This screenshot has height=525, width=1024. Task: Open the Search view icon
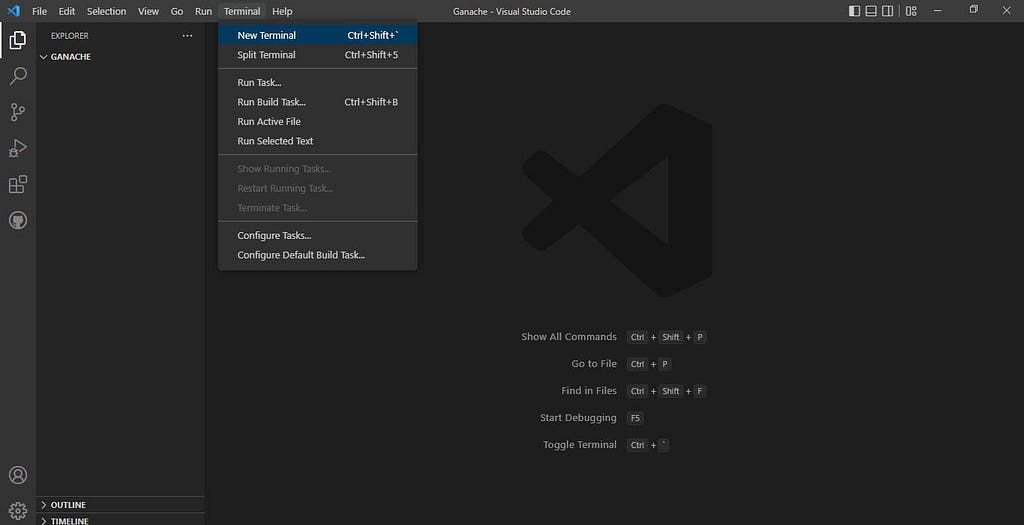click(18, 76)
